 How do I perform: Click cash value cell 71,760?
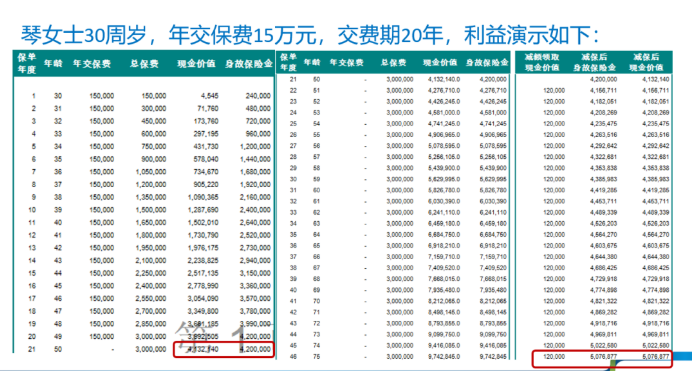point(208,108)
